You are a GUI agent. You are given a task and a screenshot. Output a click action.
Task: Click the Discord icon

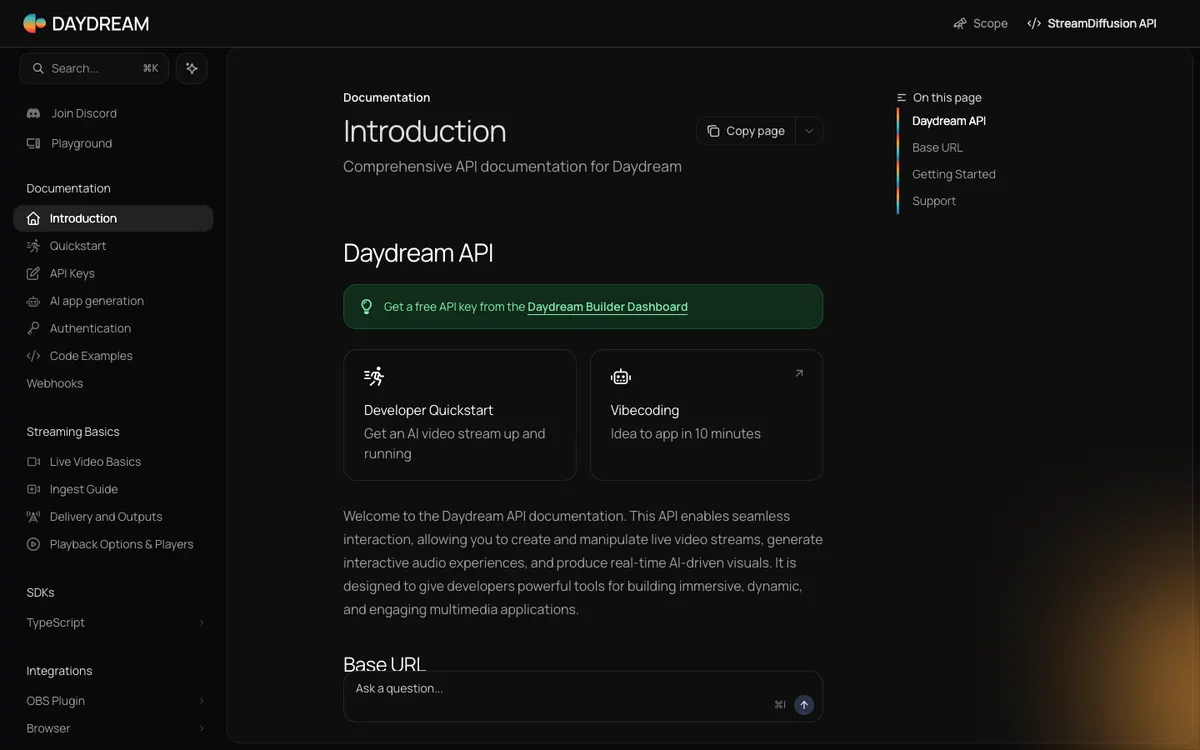[33, 113]
